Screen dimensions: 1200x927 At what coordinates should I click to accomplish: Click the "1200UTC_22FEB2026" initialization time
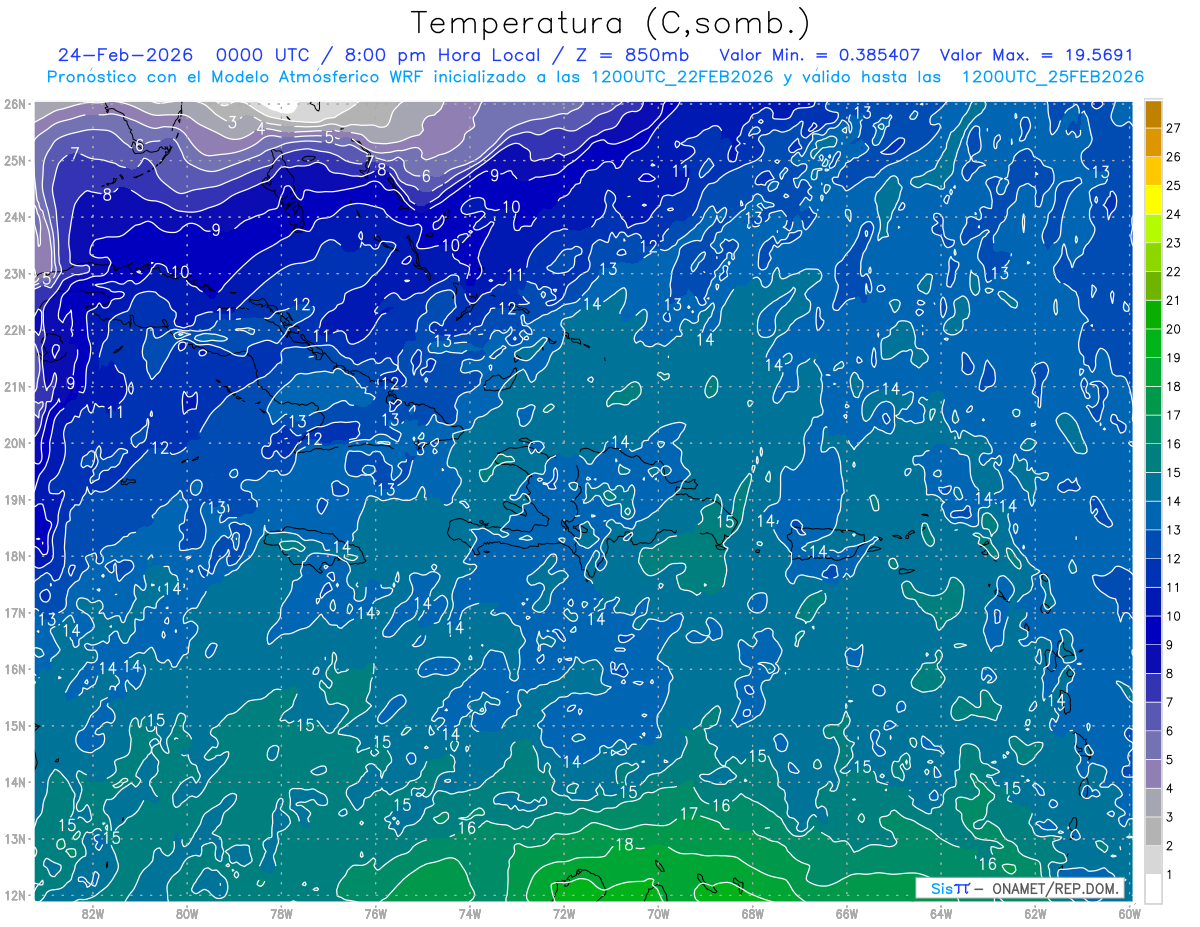682,77
